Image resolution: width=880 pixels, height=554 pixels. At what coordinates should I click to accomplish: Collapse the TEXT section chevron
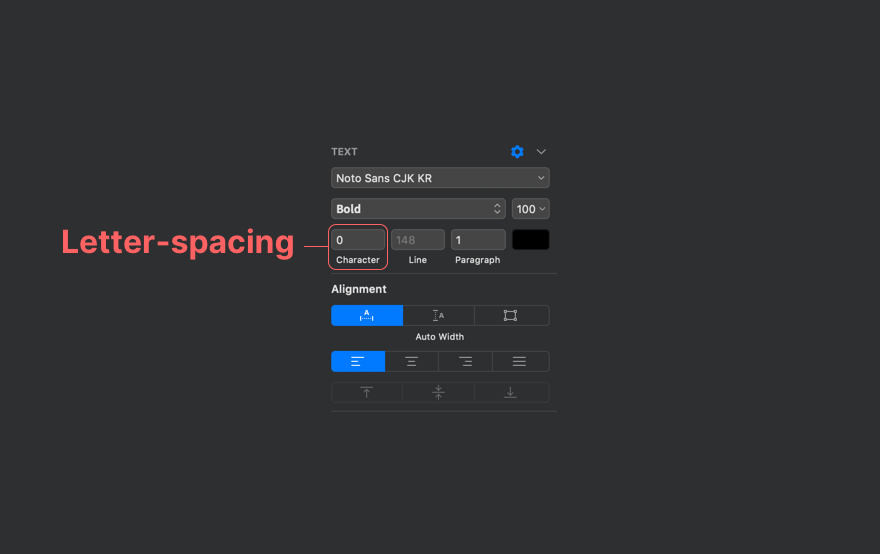541,152
